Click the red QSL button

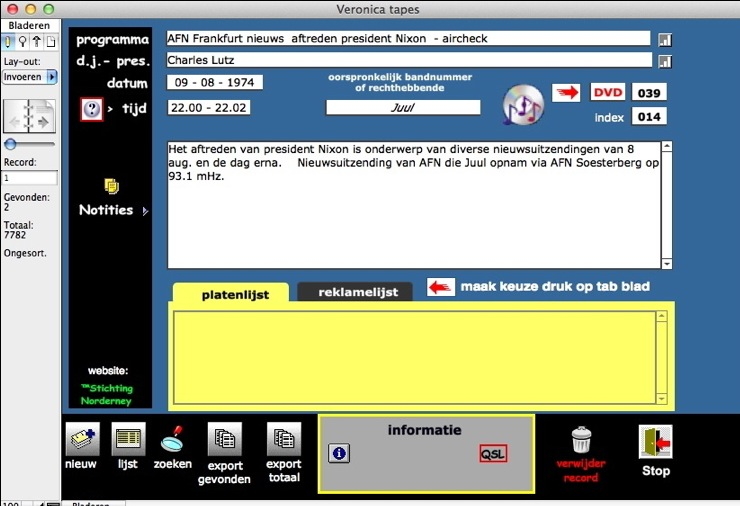(493, 453)
